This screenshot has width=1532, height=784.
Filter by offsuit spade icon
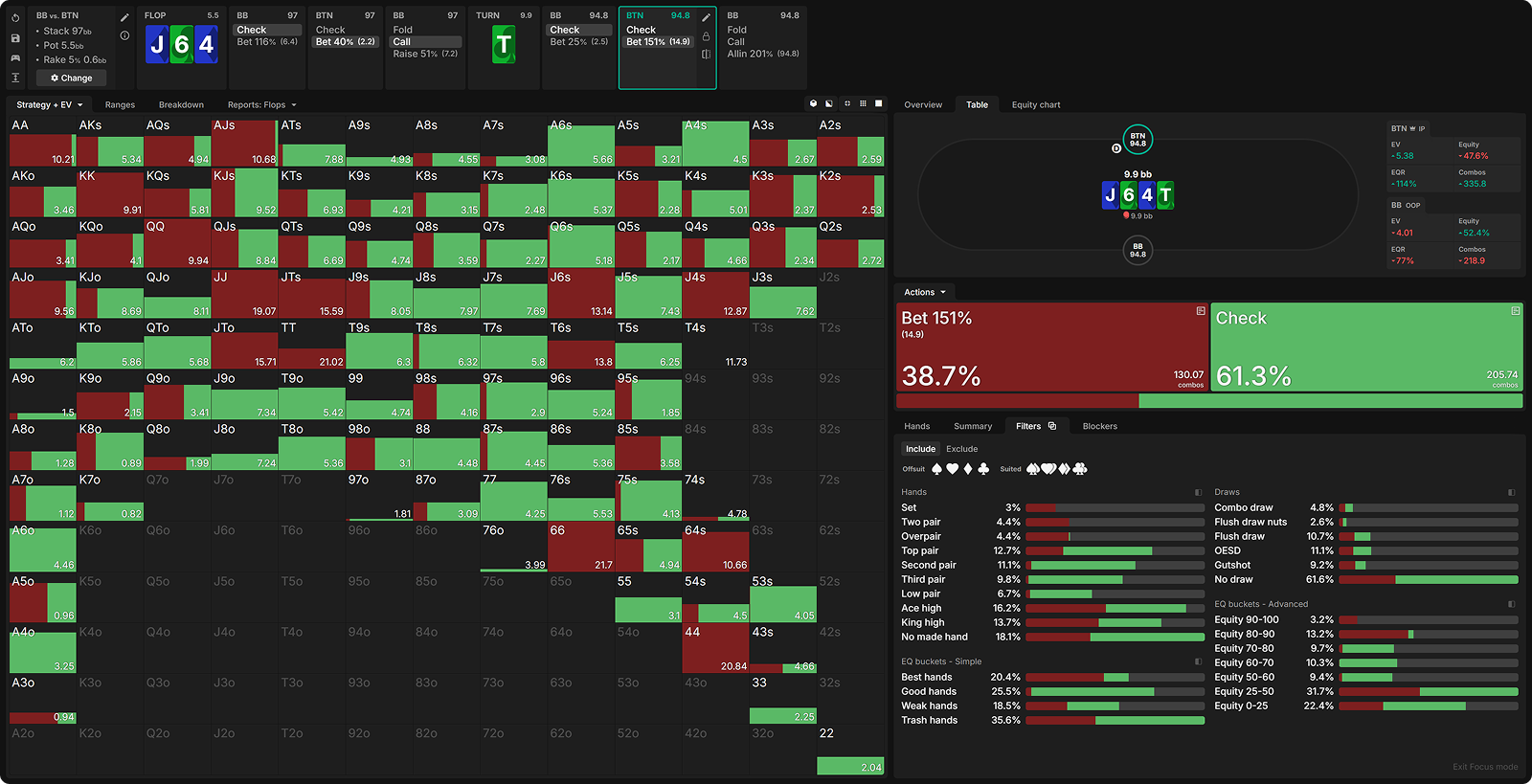[936, 469]
